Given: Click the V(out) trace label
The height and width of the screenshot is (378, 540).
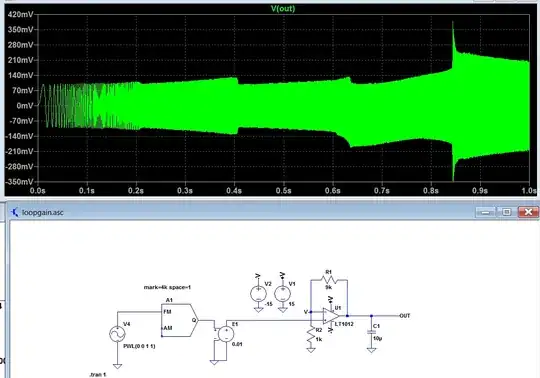Looking at the screenshot, I should pyautogui.click(x=283, y=9).
